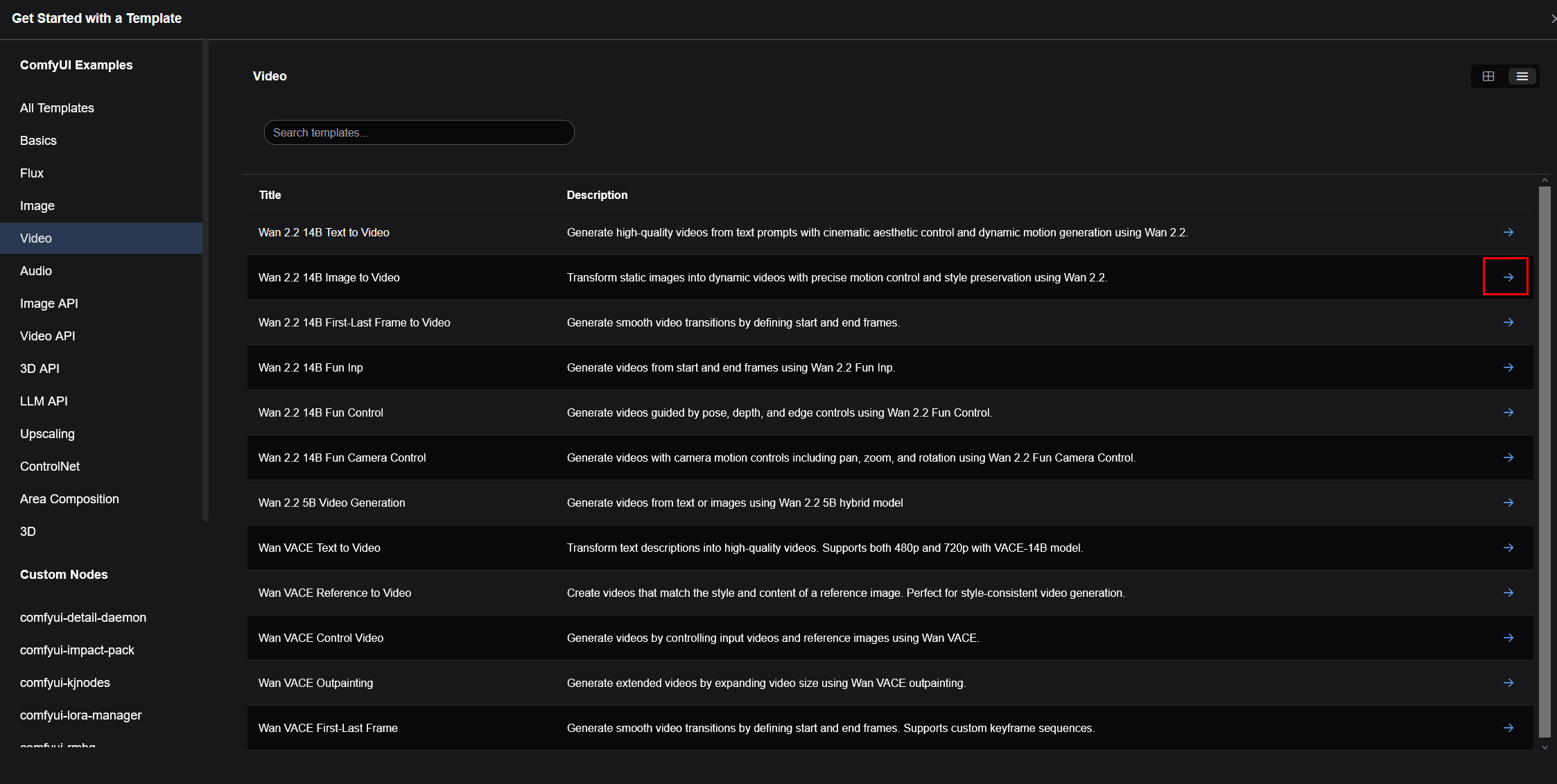The height and width of the screenshot is (784, 1557).
Task: Open arrow for Wan 2.2 14B First-Last Frame to Video
Action: coord(1508,322)
